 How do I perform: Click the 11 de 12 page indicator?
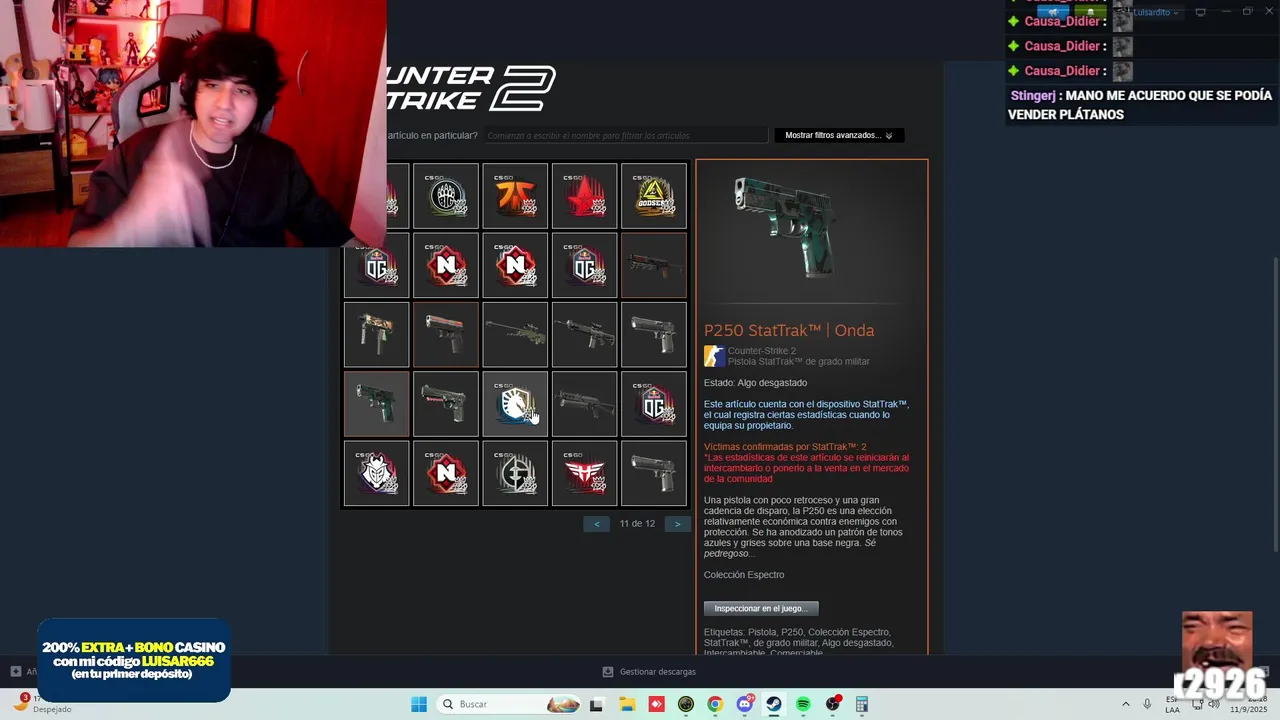[x=637, y=524]
